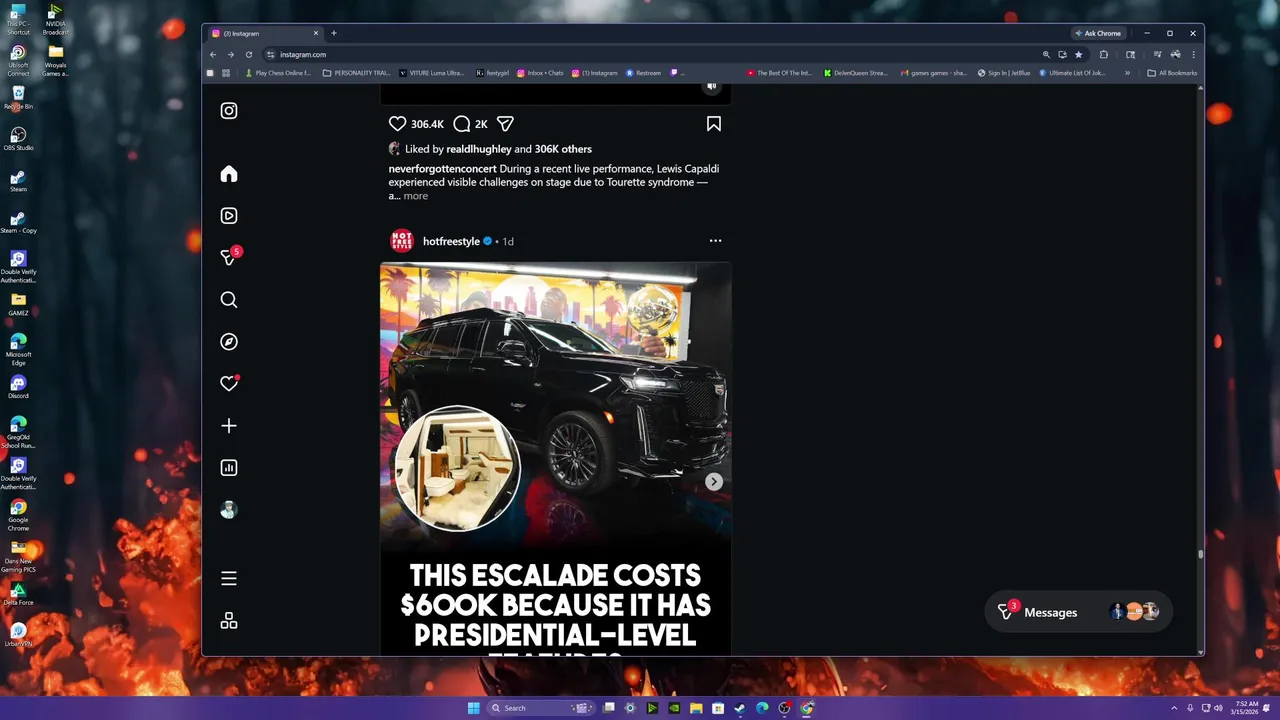Open Chrome three-dot menu
This screenshot has width=1280, height=720.
click(1193, 55)
